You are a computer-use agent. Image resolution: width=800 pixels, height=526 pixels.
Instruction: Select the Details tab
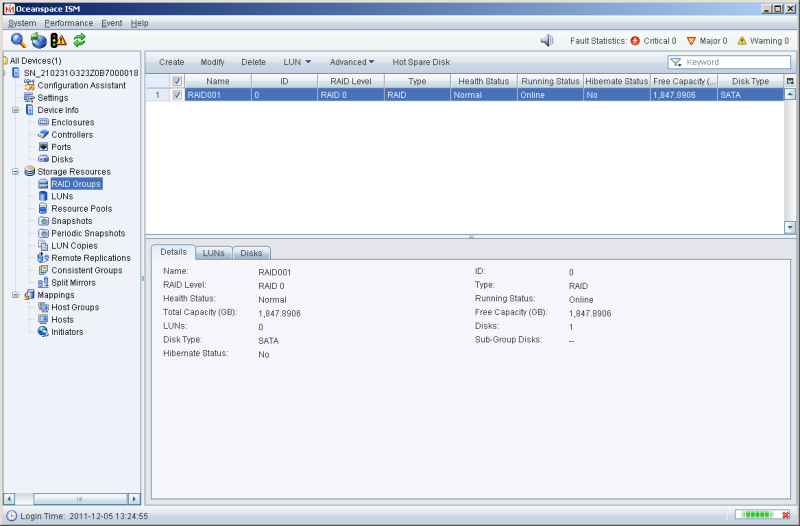click(x=173, y=252)
